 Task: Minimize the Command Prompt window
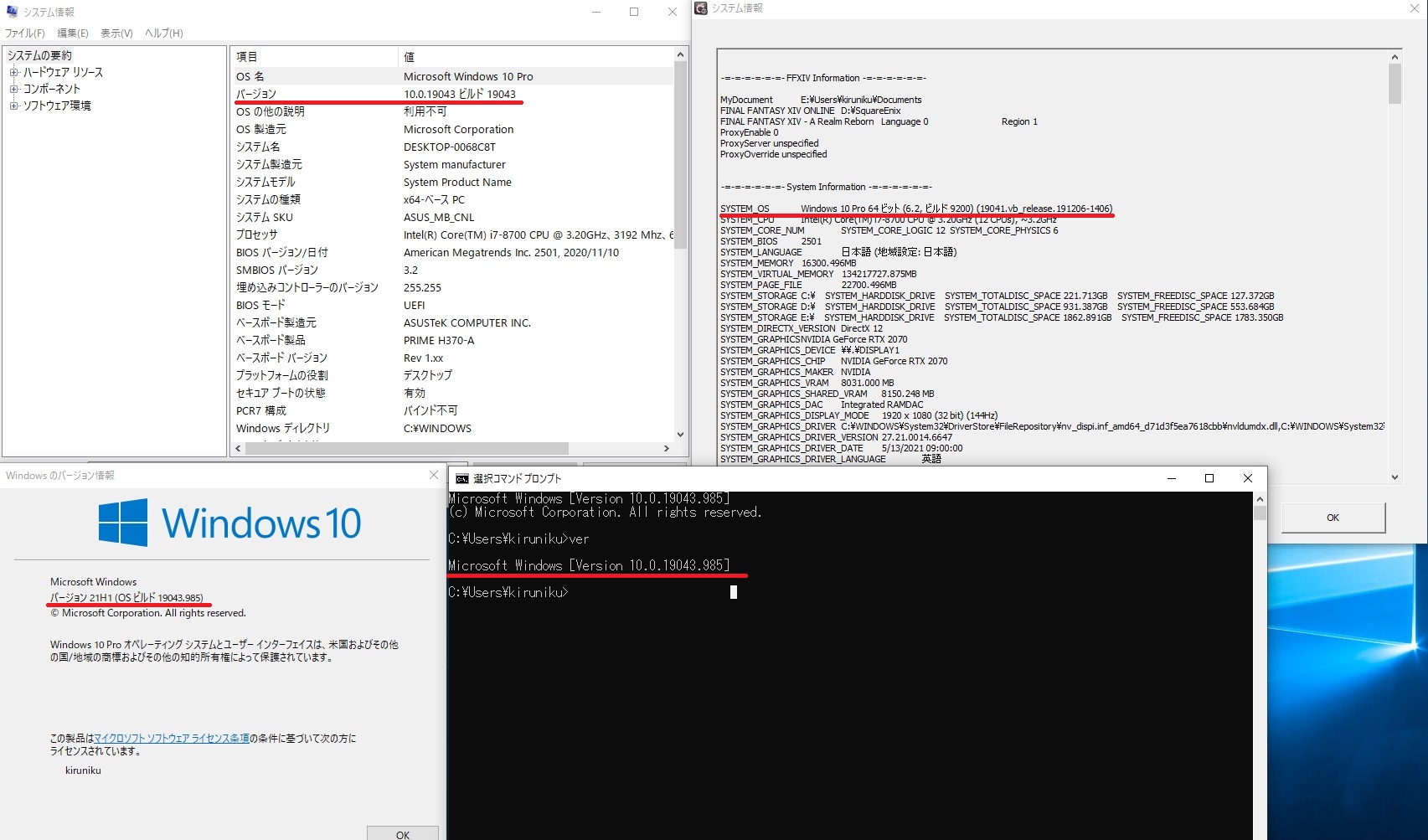pyautogui.click(x=1172, y=478)
